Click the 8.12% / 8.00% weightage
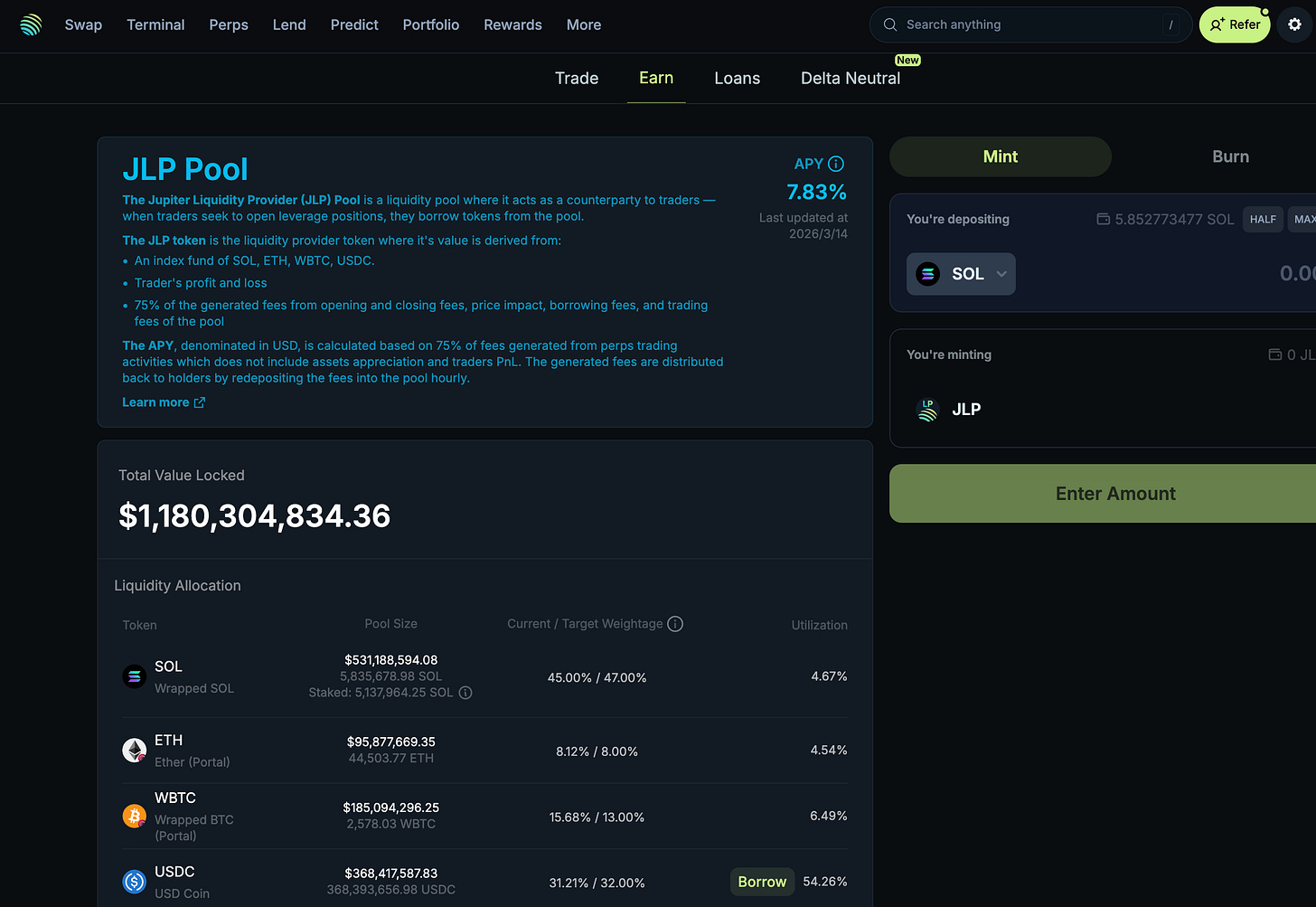This screenshot has width=1316, height=907. [x=597, y=751]
